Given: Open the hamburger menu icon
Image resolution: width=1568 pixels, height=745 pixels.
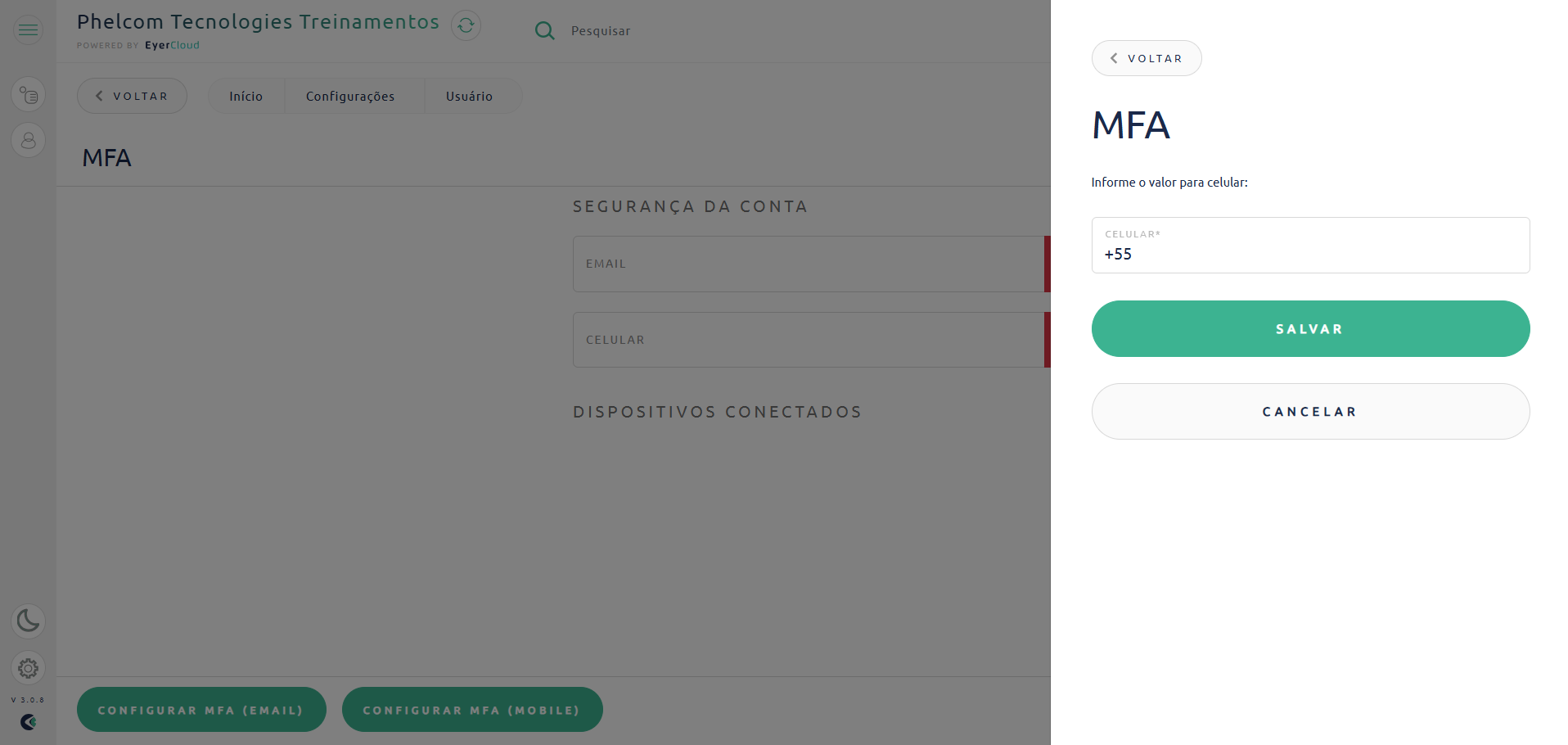Looking at the screenshot, I should [x=28, y=30].
